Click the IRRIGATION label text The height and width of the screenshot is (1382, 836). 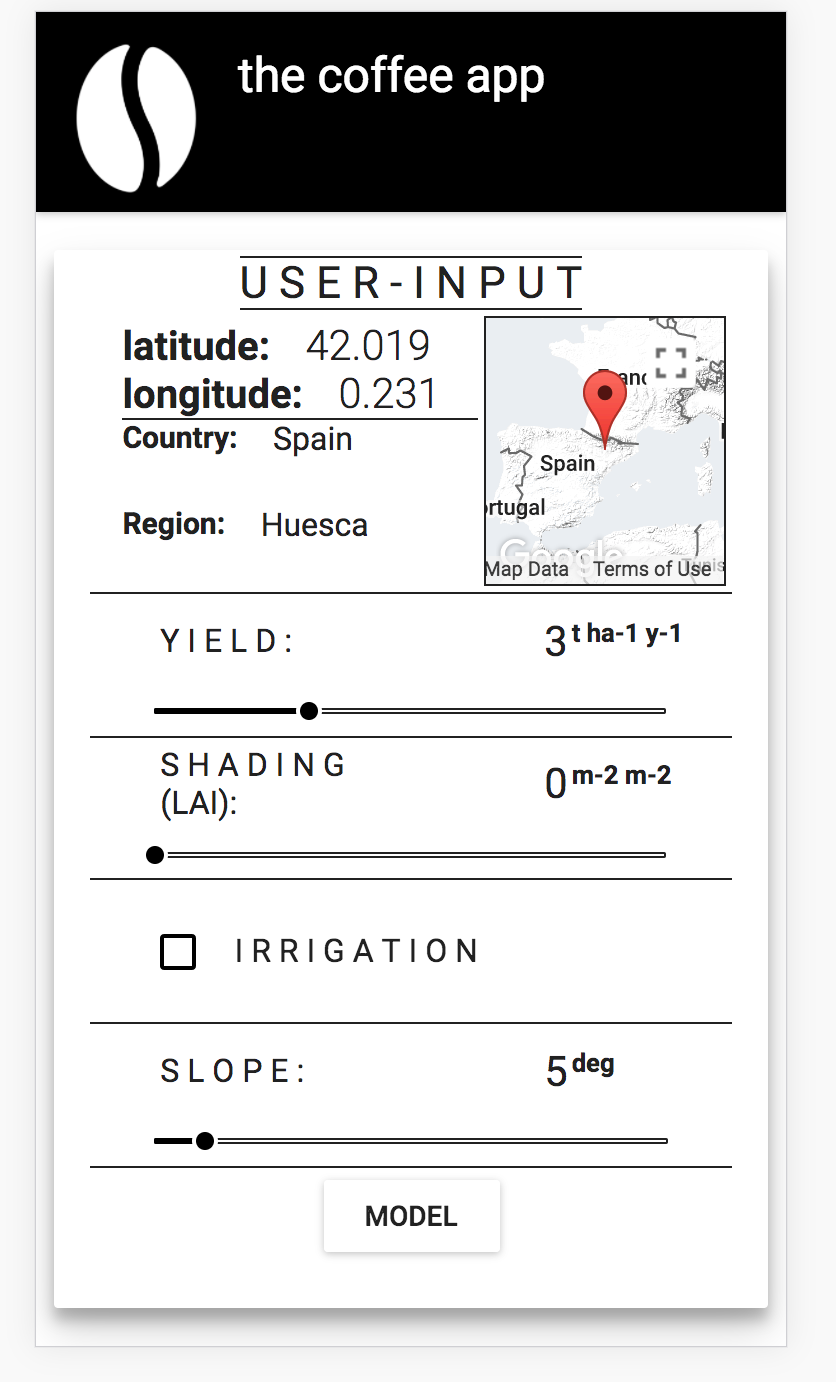tap(357, 951)
